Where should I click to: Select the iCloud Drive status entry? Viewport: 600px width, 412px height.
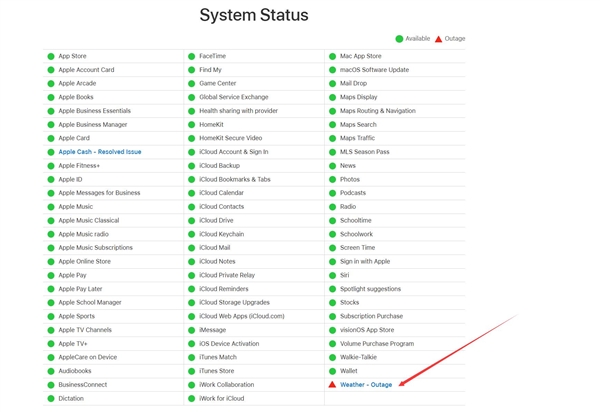[x=216, y=220]
